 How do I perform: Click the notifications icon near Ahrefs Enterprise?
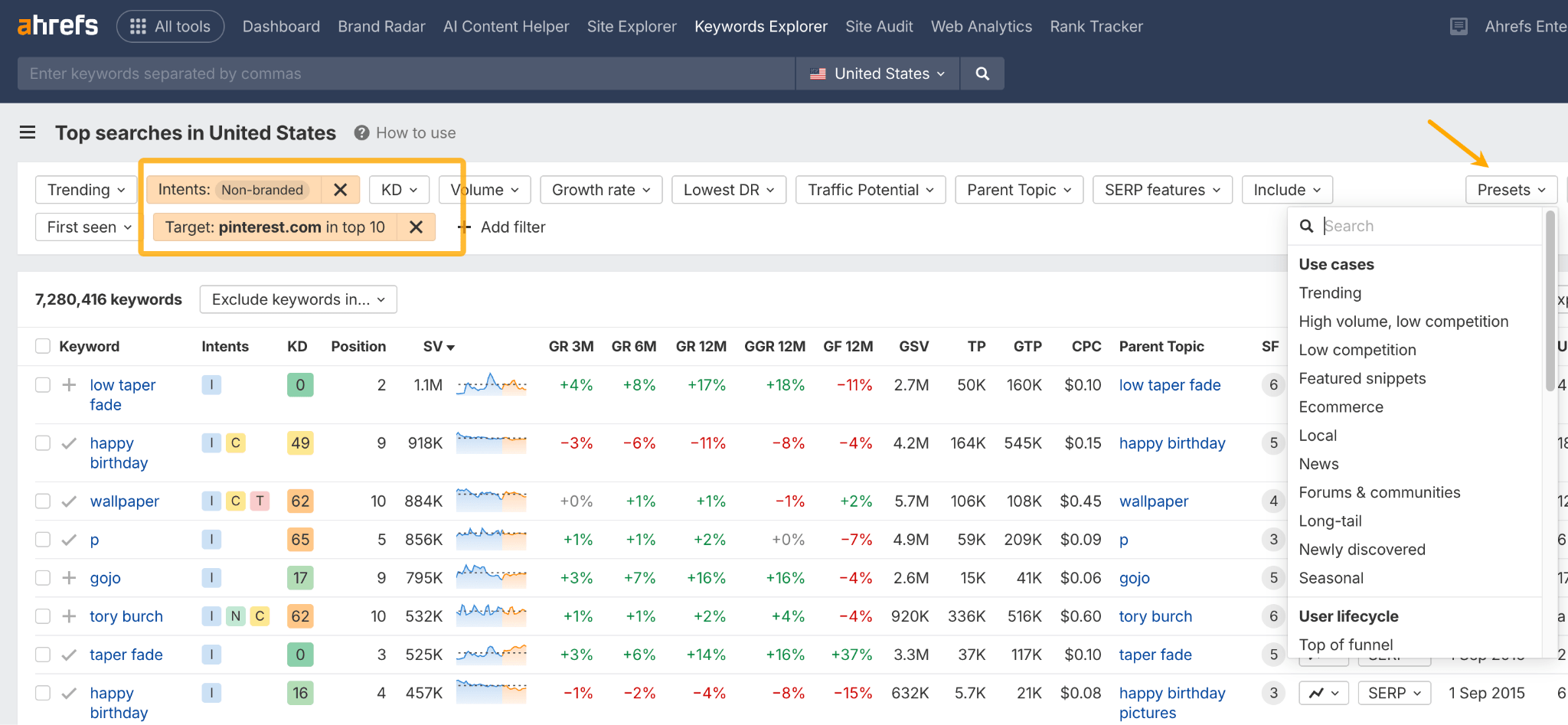(x=1459, y=25)
